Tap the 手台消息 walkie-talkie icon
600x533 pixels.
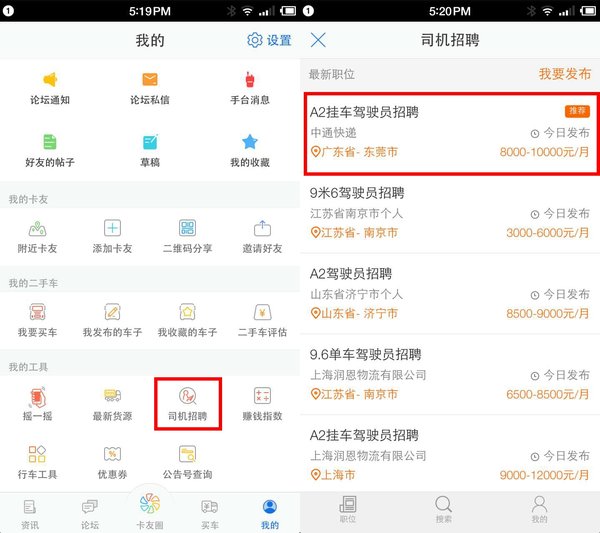(x=250, y=81)
